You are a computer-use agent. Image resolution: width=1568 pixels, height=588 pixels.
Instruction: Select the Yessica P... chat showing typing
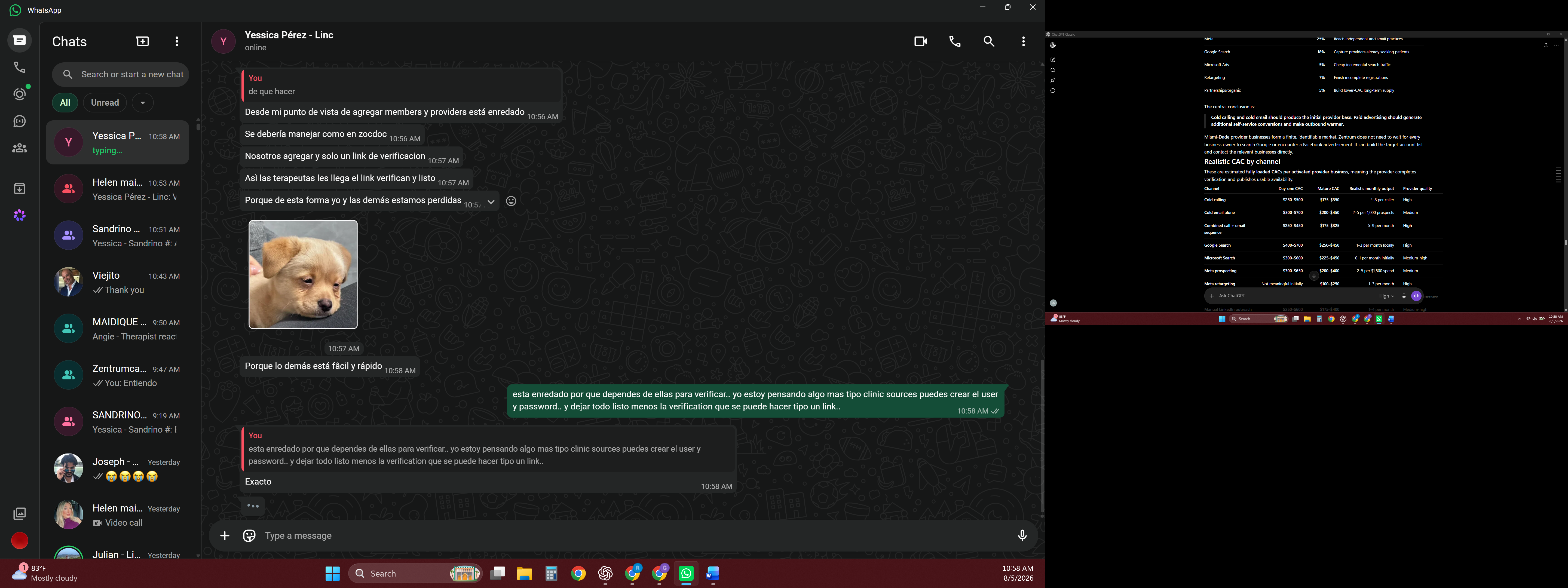118,142
